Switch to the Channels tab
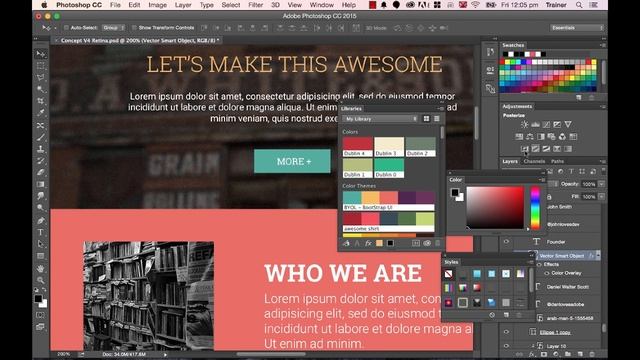The image size is (640, 360). 534,162
